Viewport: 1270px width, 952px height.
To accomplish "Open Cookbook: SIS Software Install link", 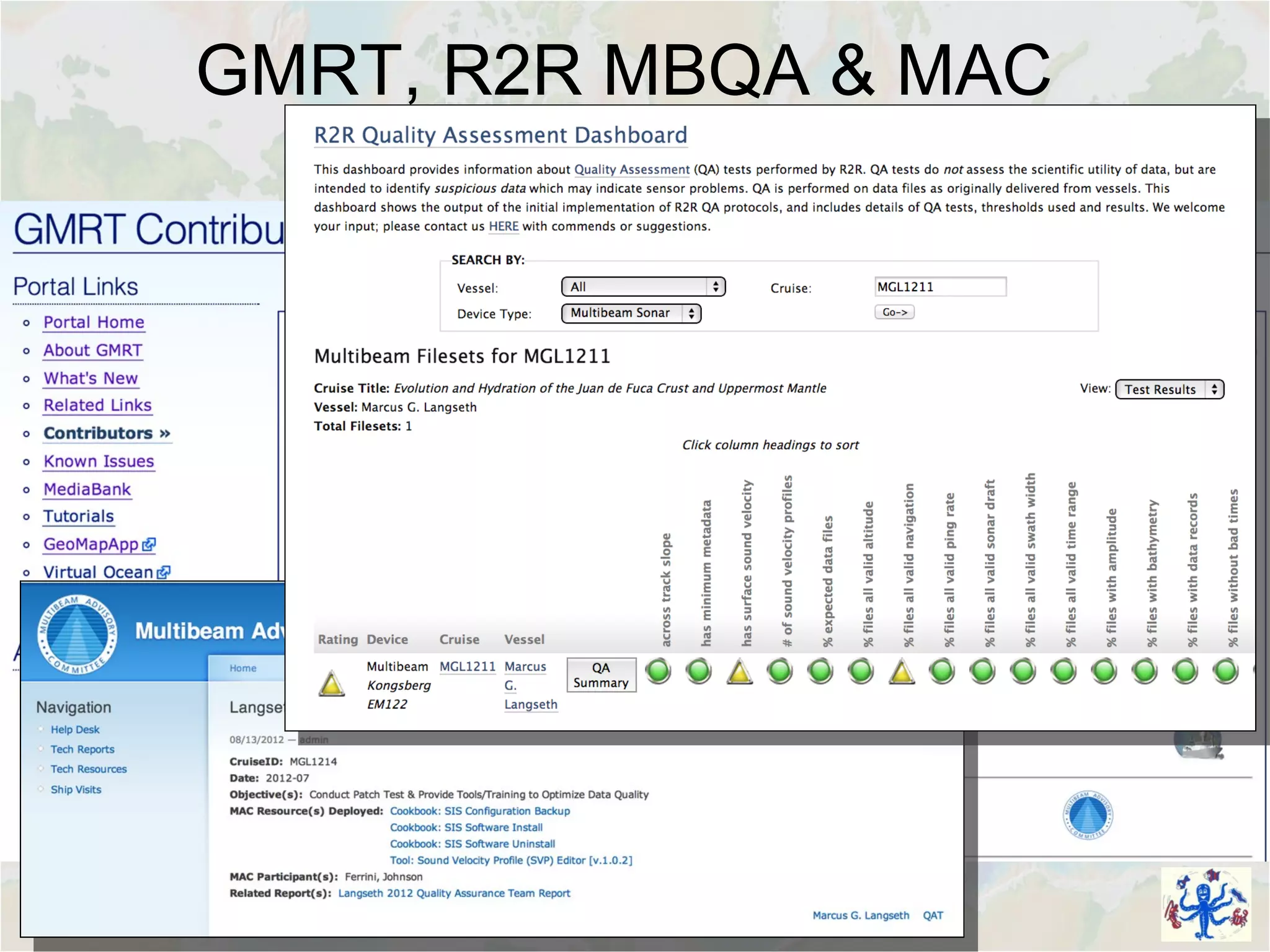I will pos(466,827).
